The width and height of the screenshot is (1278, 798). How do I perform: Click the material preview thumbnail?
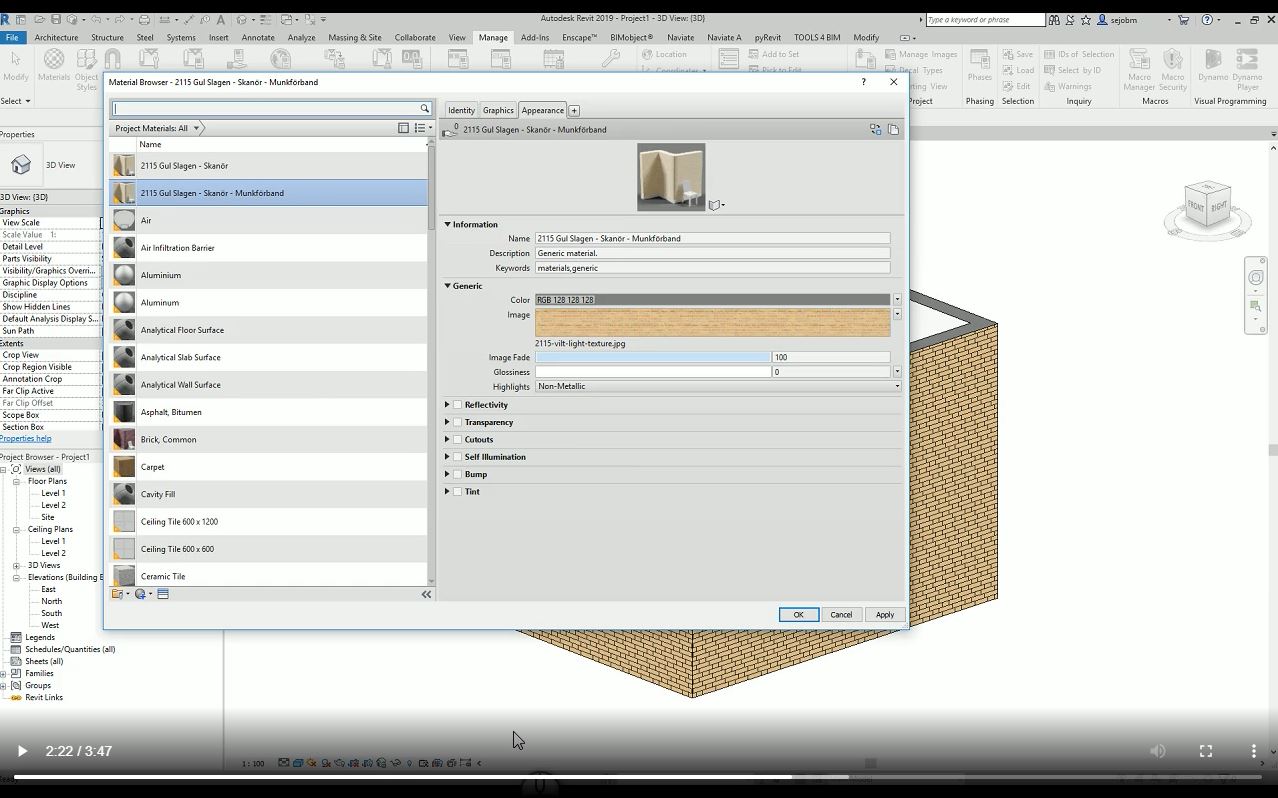point(671,177)
